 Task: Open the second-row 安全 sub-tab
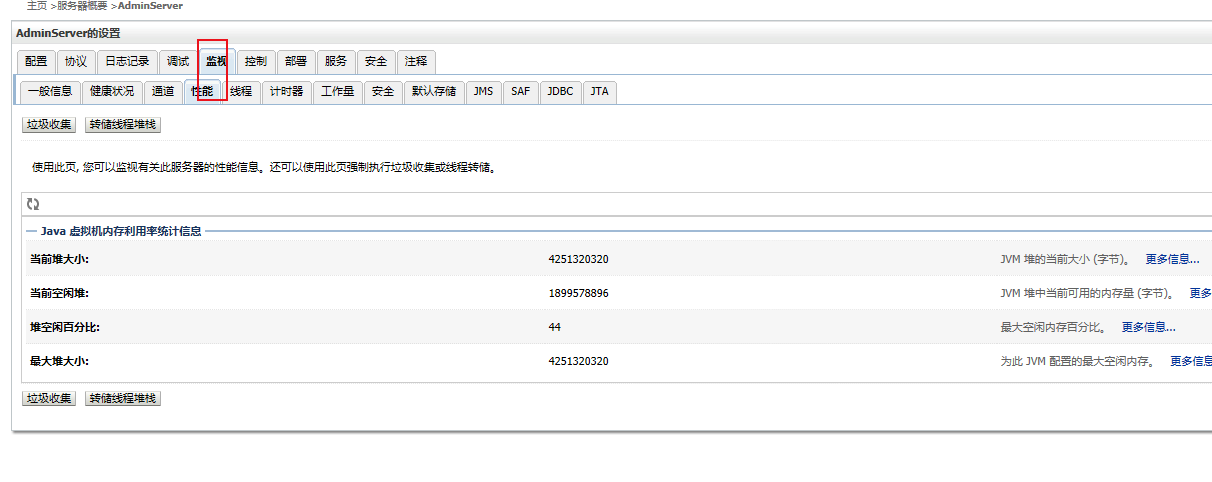(382, 92)
